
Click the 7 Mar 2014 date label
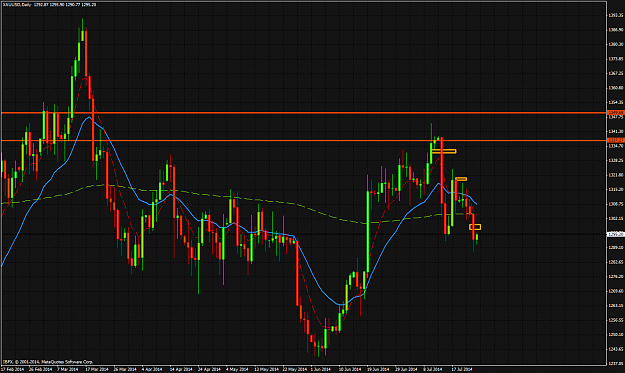tap(68, 369)
